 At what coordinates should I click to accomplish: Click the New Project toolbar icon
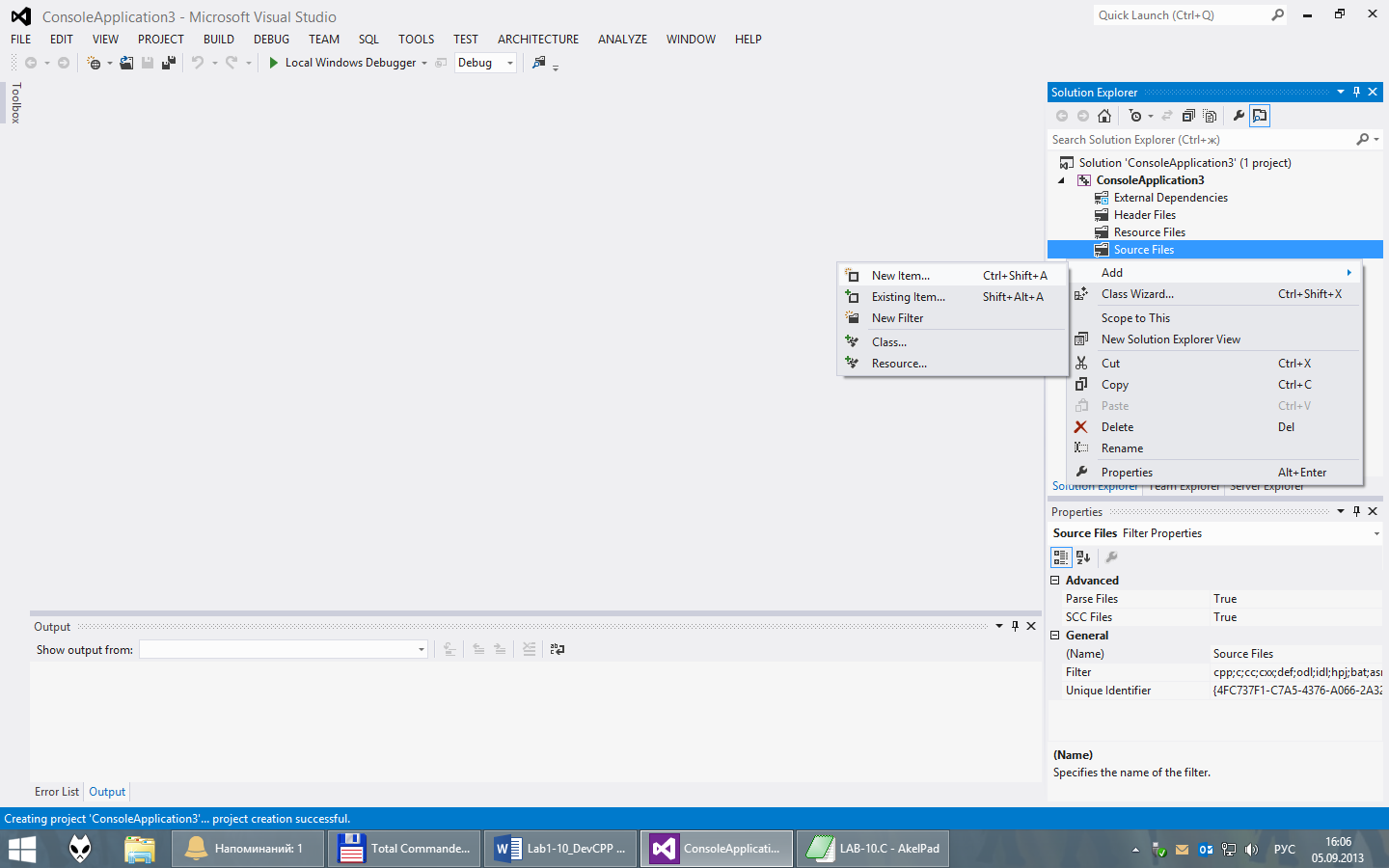coord(94,63)
